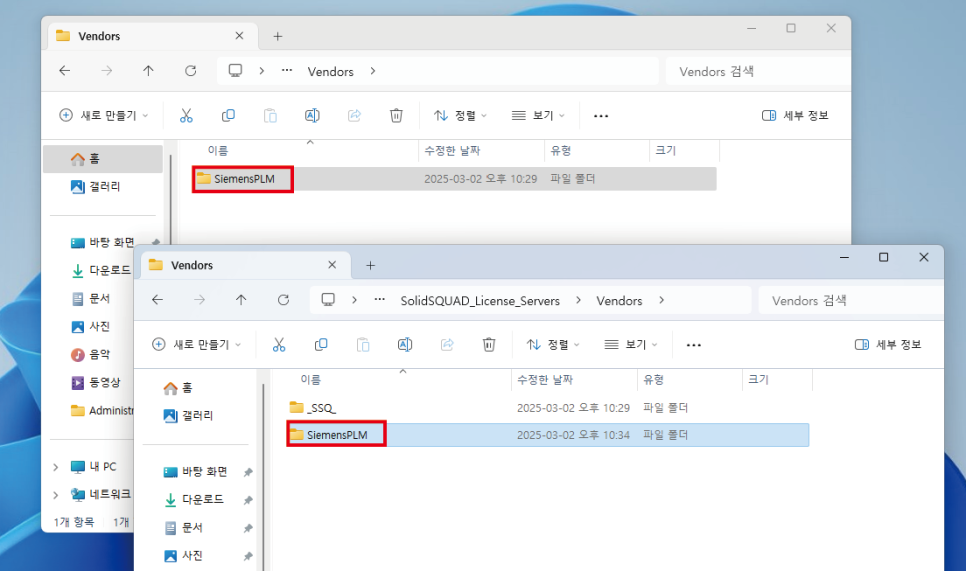Select _SSQ_ folder in front window
The image size is (966, 571).
coord(548,408)
